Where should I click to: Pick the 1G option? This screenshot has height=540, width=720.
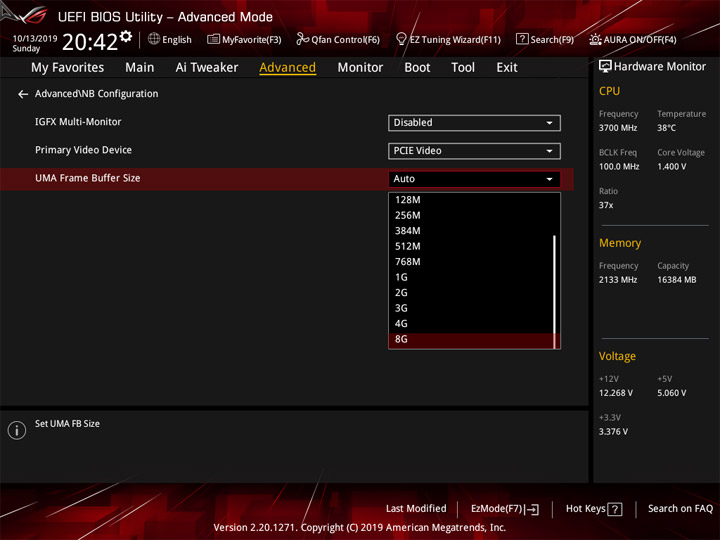471,277
